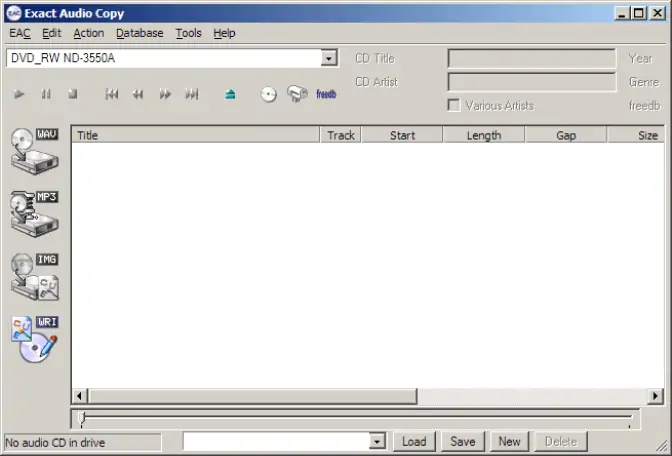Open the Tools menu
The image size is (672, 456).
click(189, 33)
